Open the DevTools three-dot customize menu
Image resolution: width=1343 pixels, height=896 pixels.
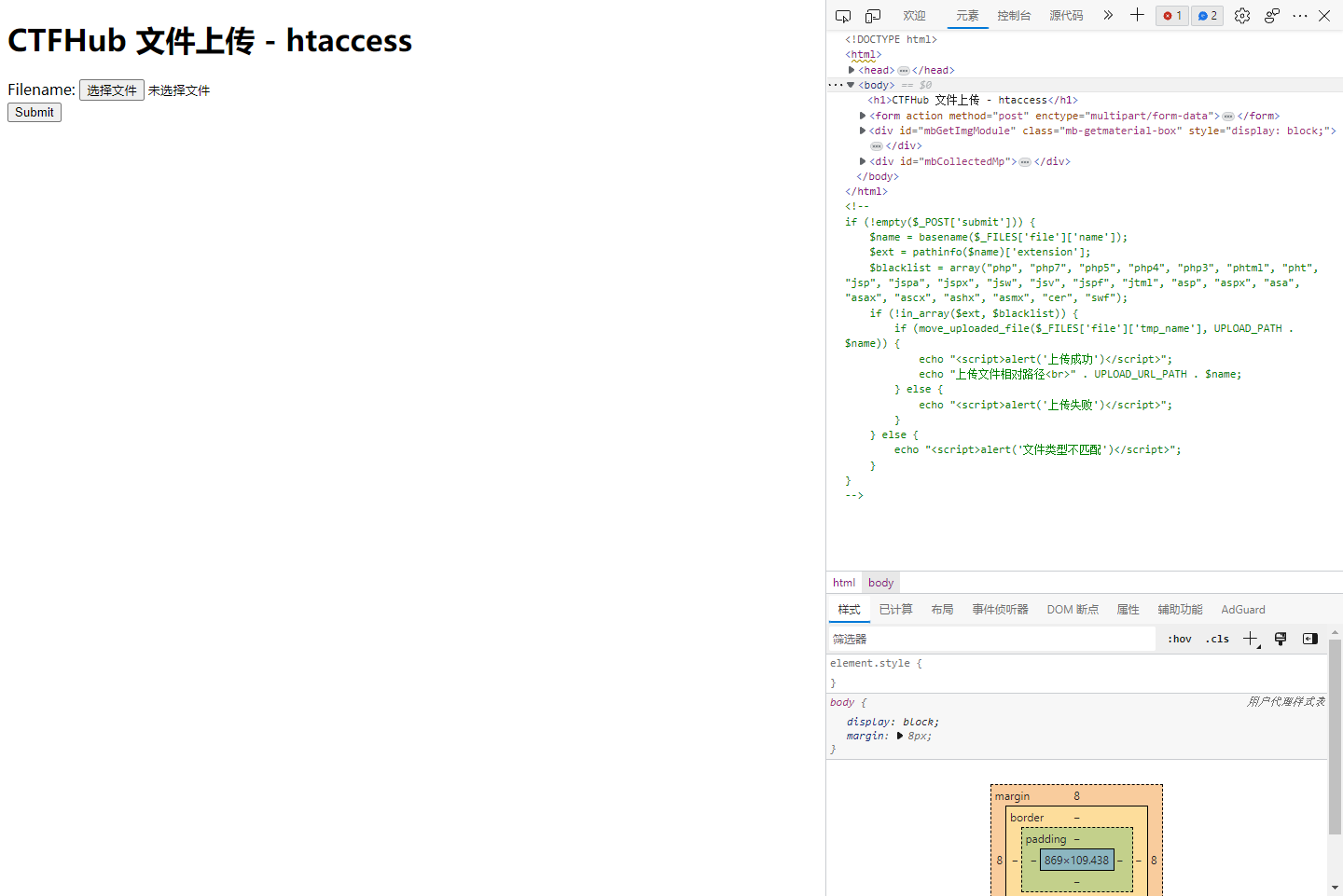(1300, 16)
